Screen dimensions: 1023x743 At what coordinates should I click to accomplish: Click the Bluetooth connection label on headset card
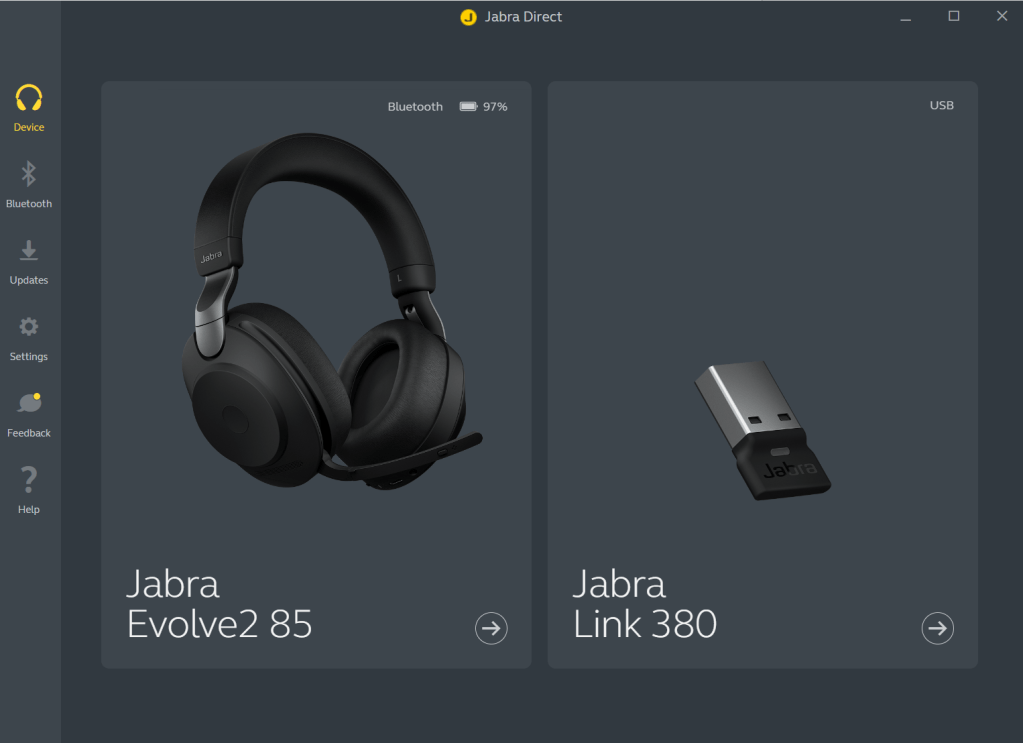[415, 106]
